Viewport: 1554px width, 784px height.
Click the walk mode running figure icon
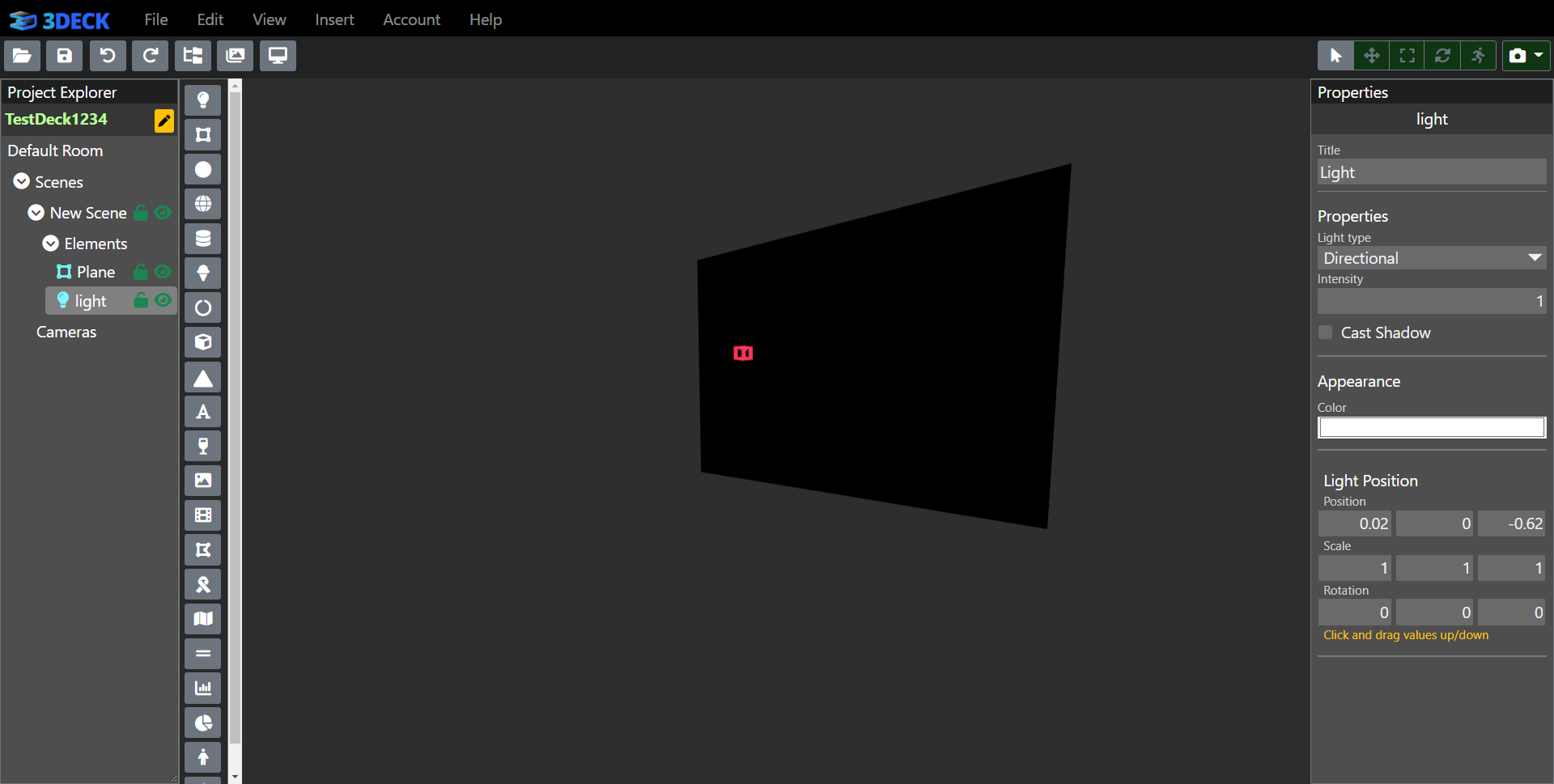1478,56
